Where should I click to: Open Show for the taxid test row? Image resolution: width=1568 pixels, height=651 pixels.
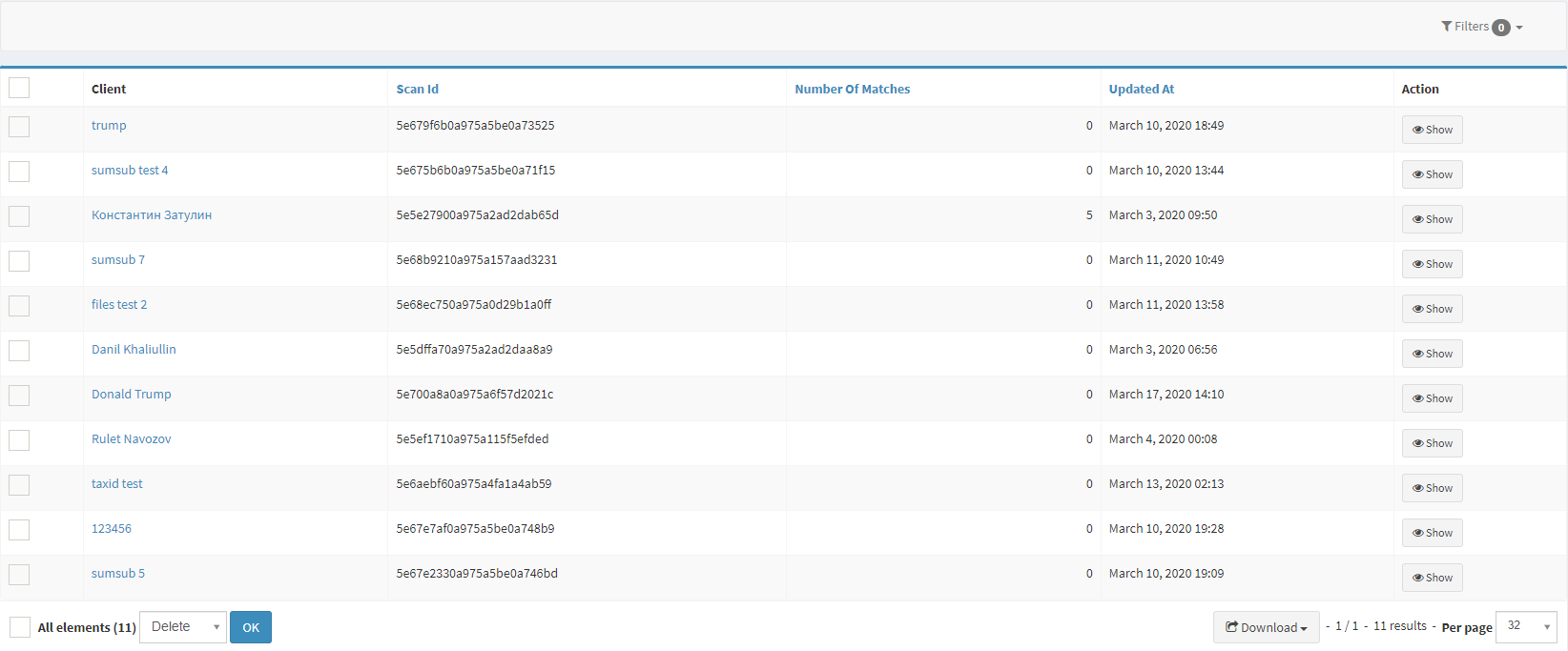pyautogui.click(x=1432, y=488)
